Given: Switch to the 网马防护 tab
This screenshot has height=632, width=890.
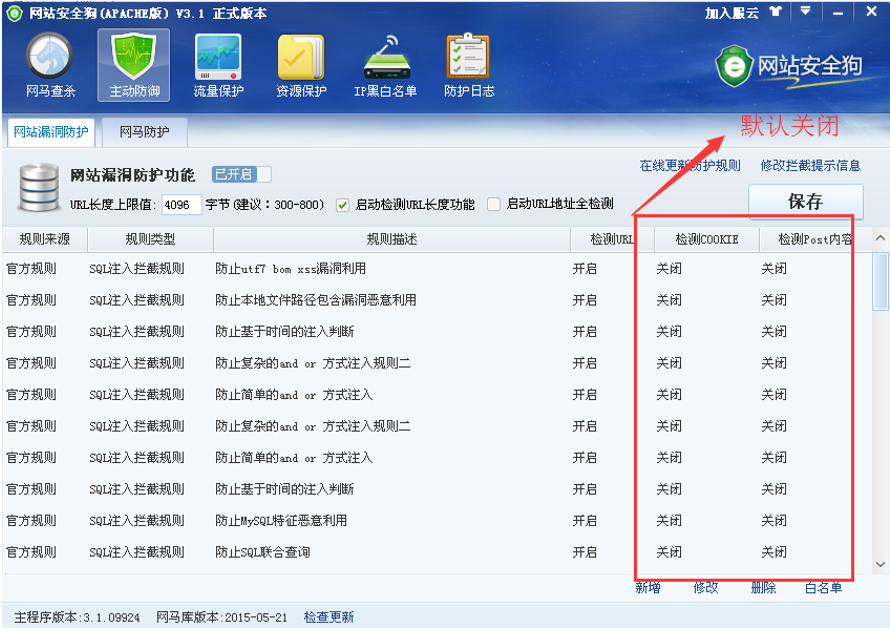Looking at the screenshot, I should 144,131.
